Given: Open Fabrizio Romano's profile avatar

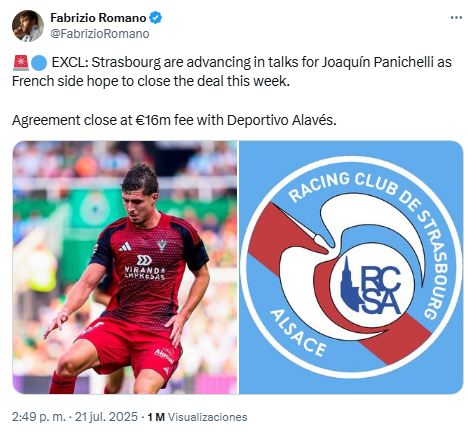Looking at the screenshot, I should [28, 26].
